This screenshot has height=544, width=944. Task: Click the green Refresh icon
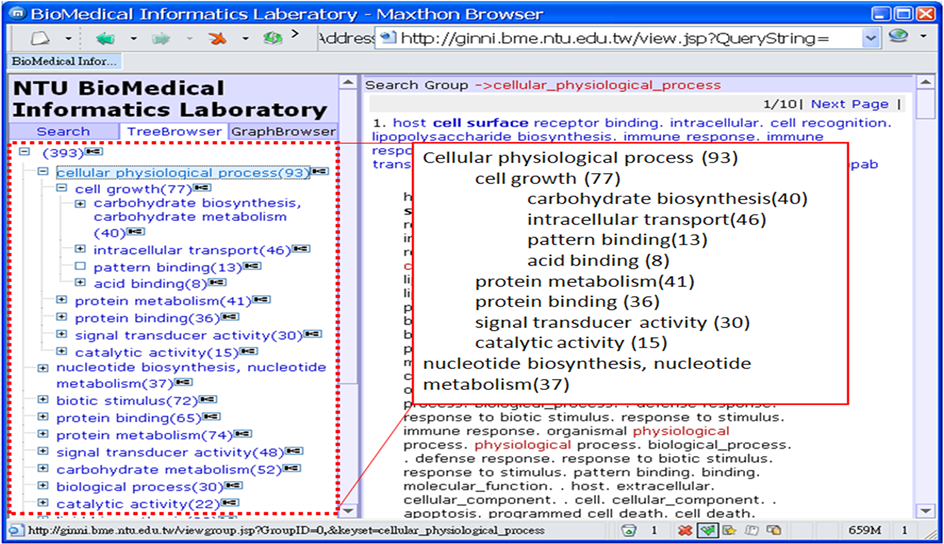(x=272, y=39)
